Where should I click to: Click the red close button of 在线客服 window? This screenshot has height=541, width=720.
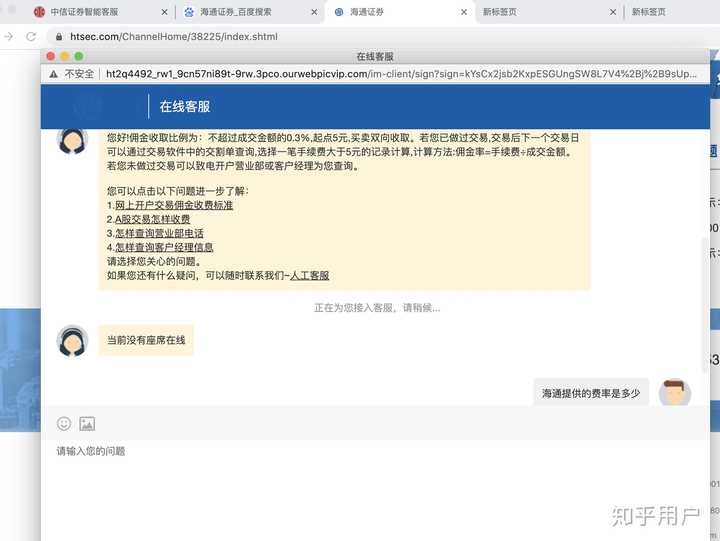click(x=51, y=56)
